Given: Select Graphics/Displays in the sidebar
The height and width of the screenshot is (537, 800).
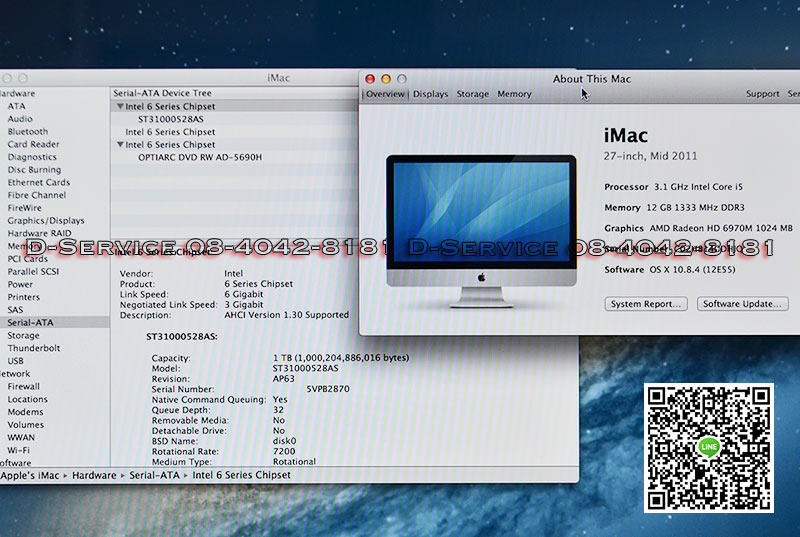Looking at the screenshot, I should pyautogui.click(x=46, y=221).
